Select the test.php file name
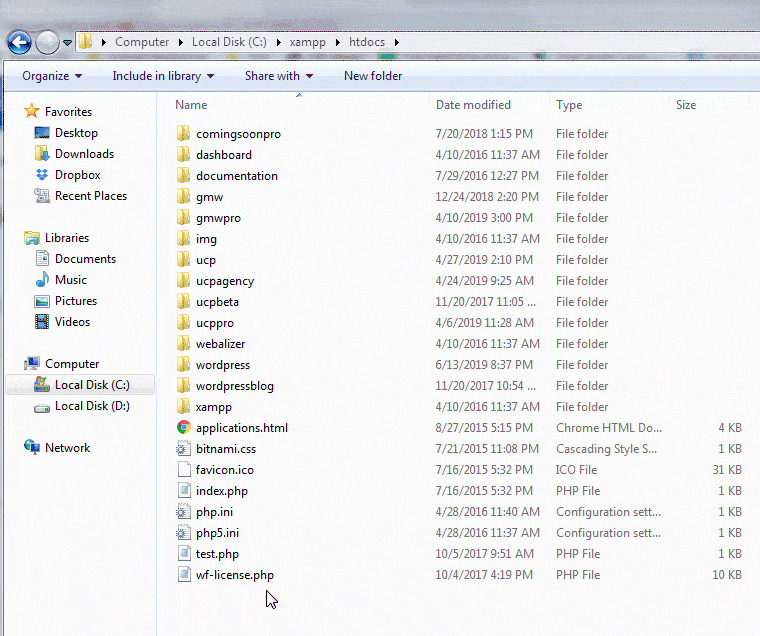 pos(217,554)
